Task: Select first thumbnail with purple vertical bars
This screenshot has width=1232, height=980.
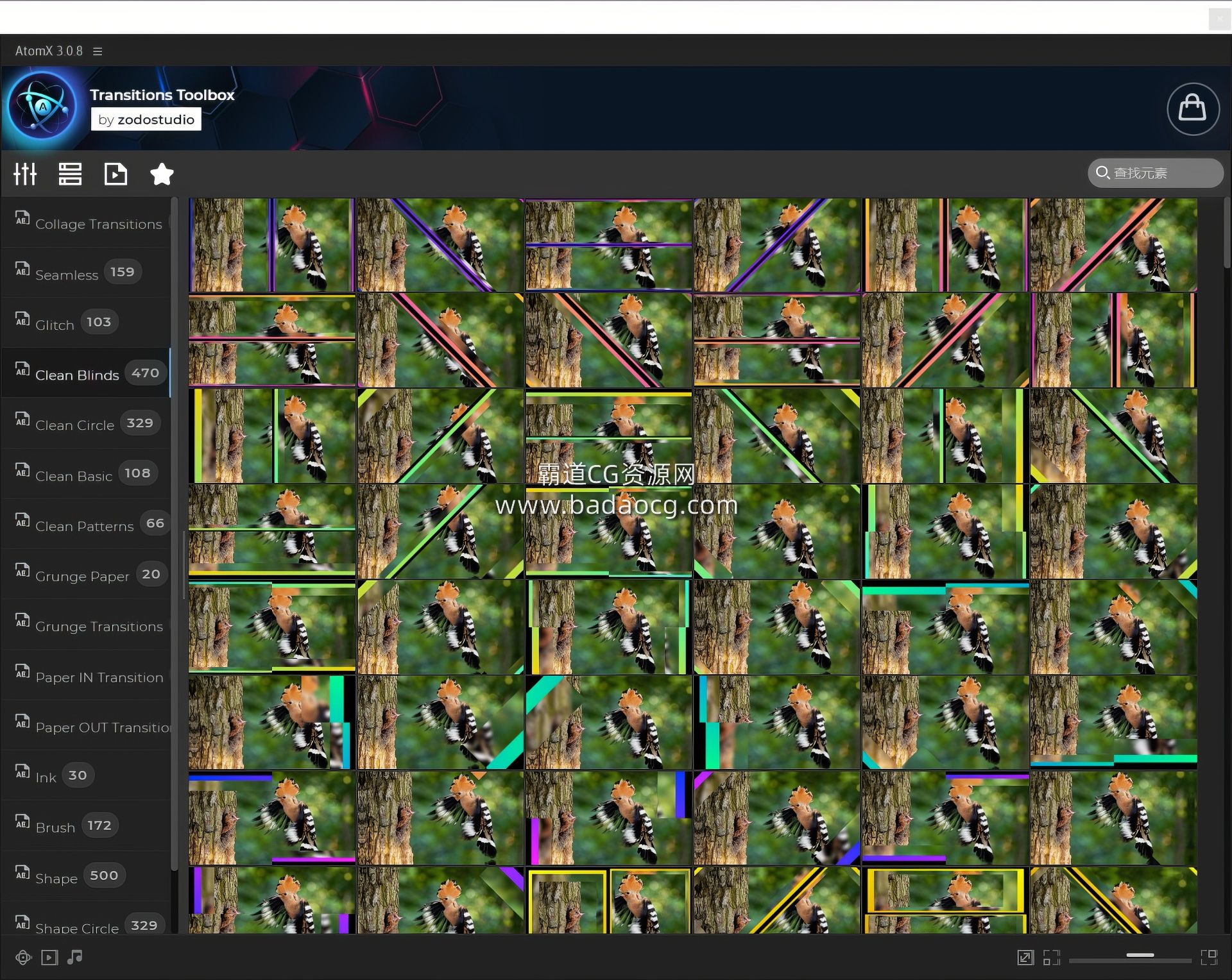Action: click(x=271, y=245)
